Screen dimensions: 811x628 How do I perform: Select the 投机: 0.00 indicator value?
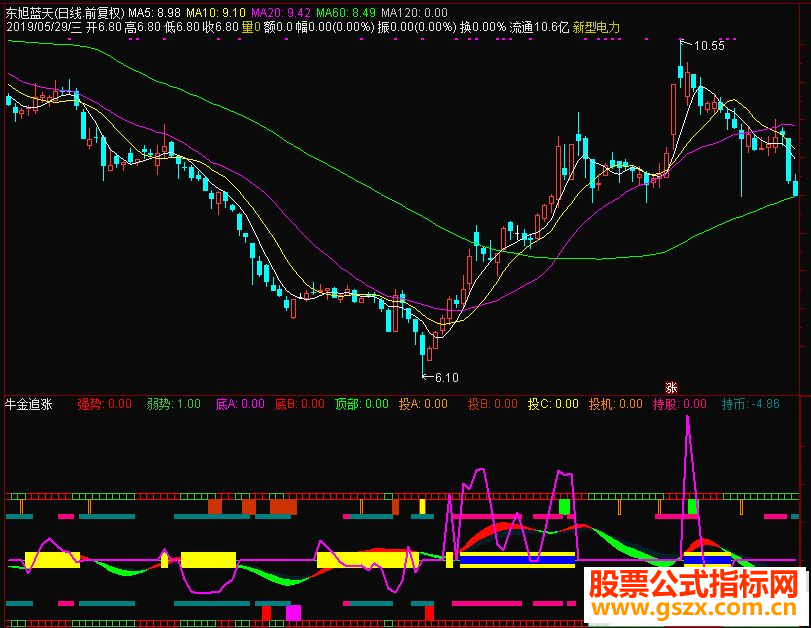click(615, 404)
